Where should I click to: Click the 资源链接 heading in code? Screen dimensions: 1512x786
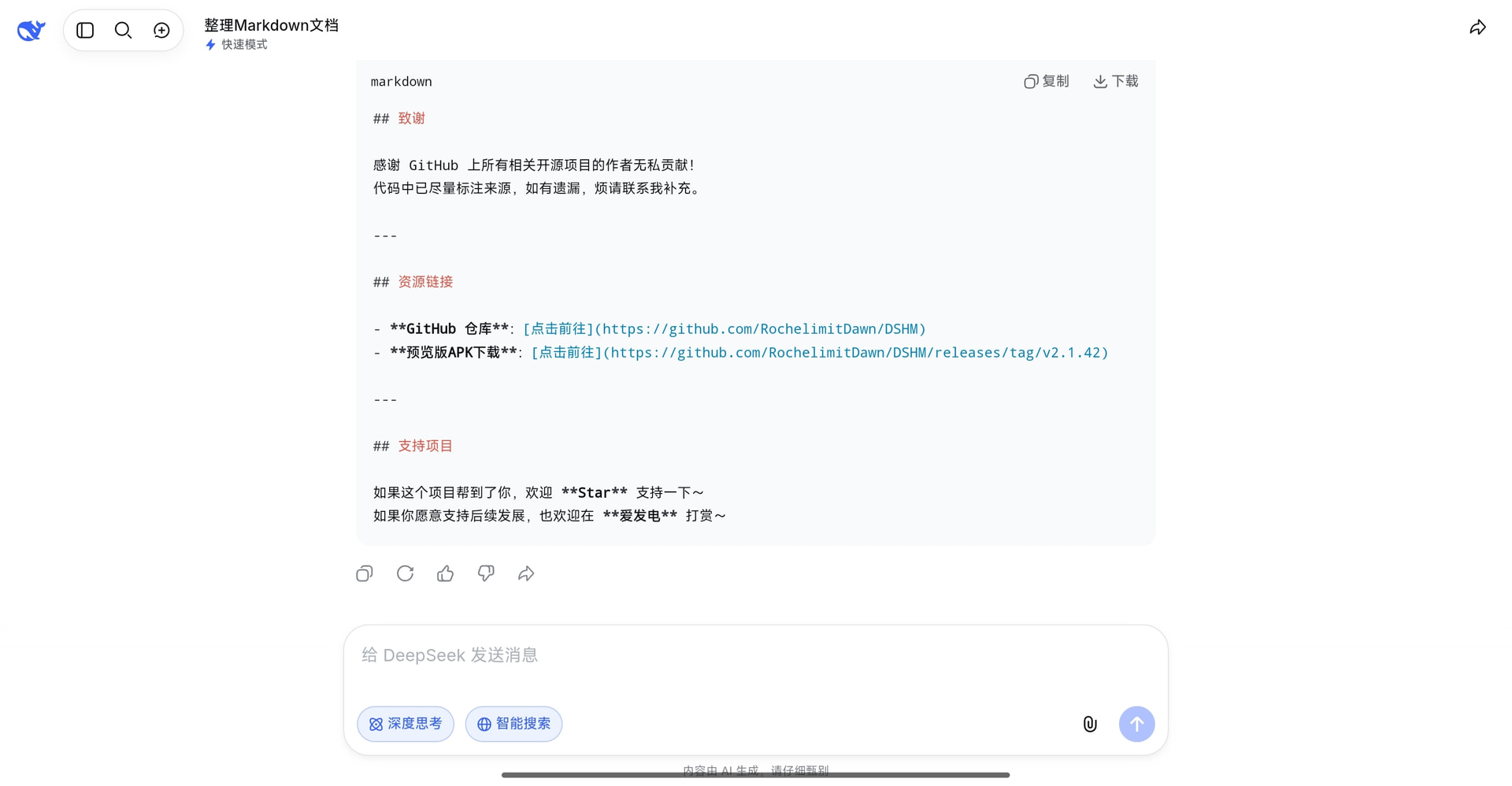tap(425, 282)
